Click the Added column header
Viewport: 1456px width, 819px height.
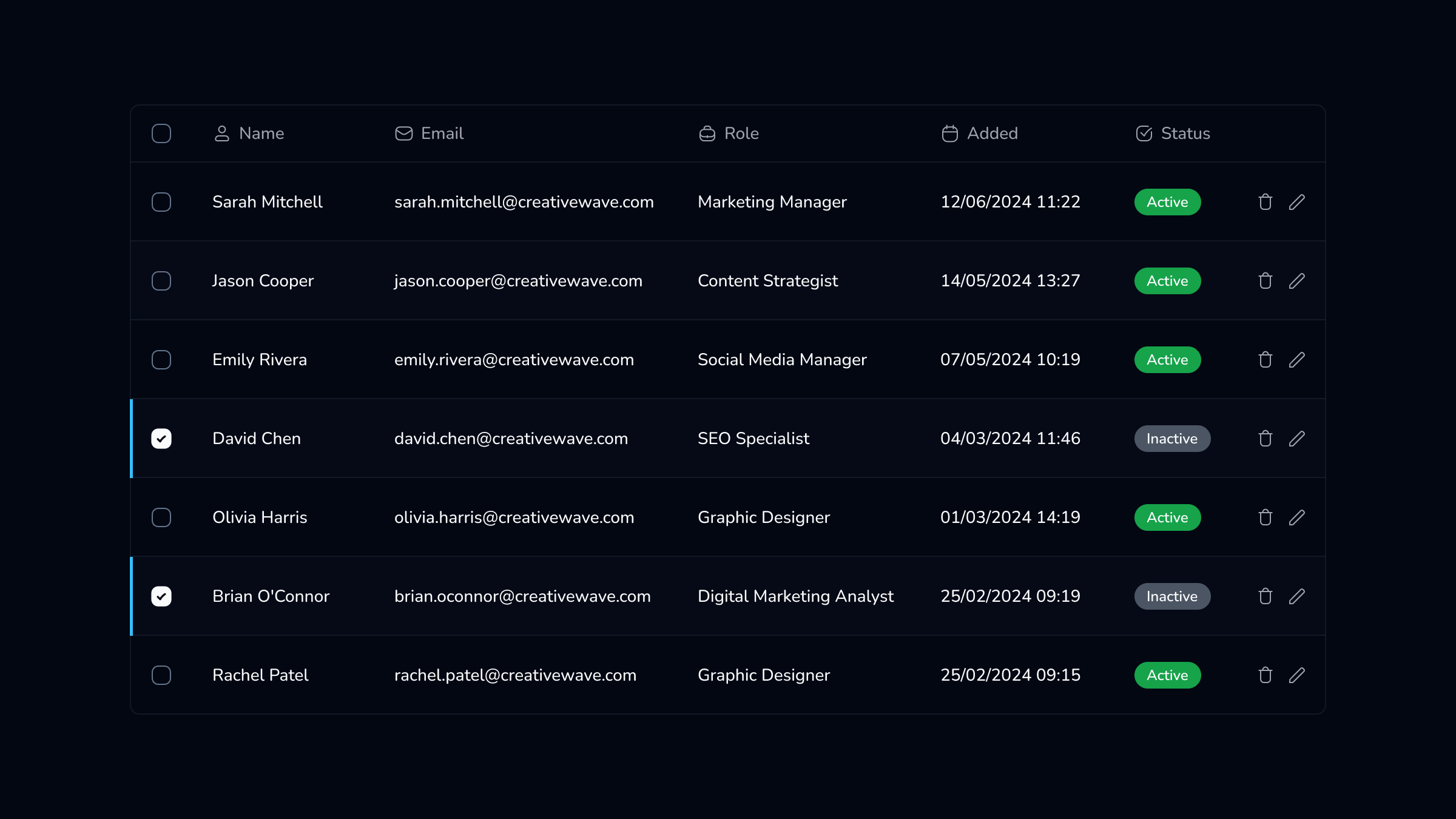coord(991,133)
